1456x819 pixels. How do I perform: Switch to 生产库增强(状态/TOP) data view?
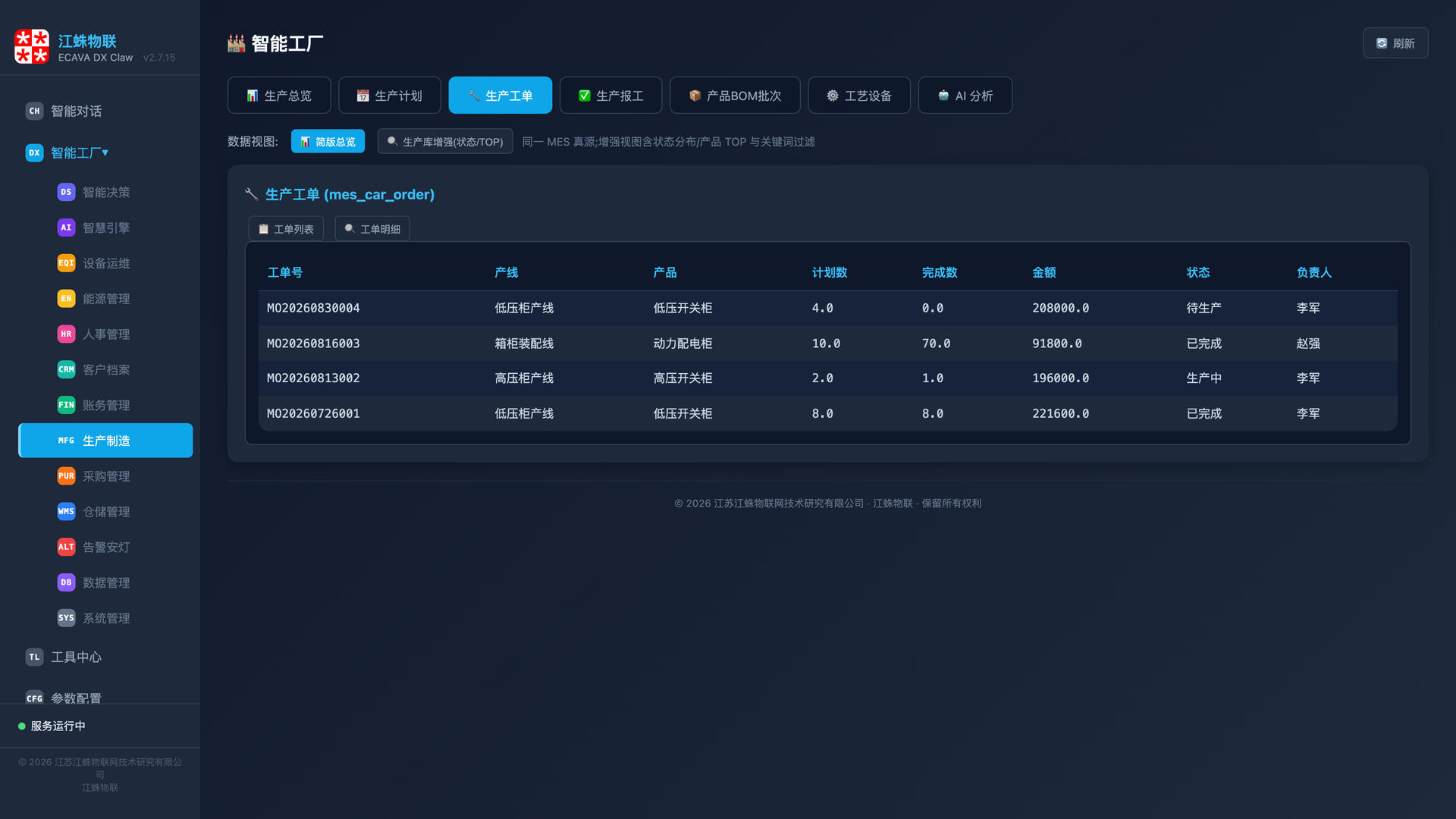coord(445,142)
